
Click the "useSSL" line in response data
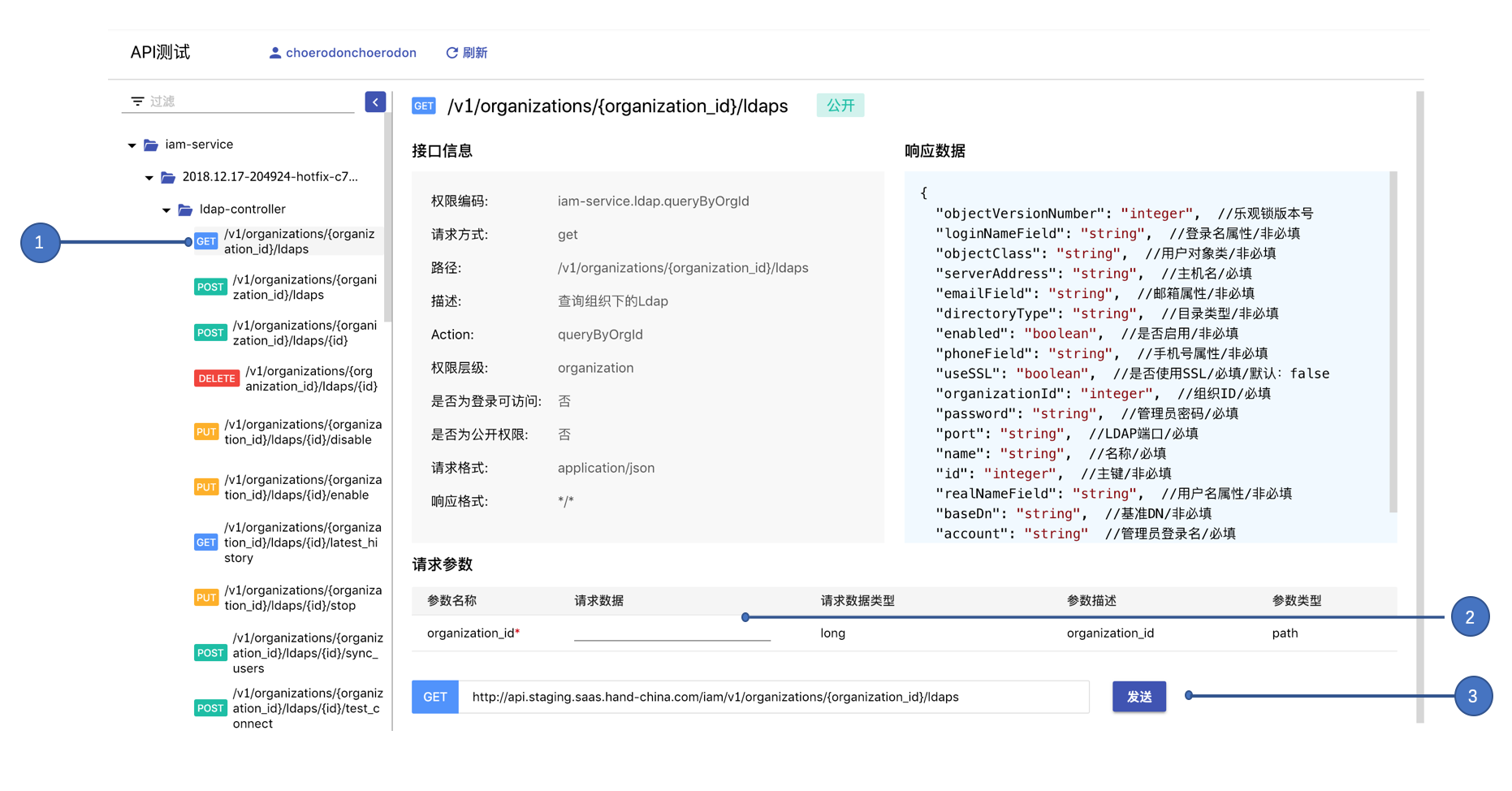pos(1132,374)
